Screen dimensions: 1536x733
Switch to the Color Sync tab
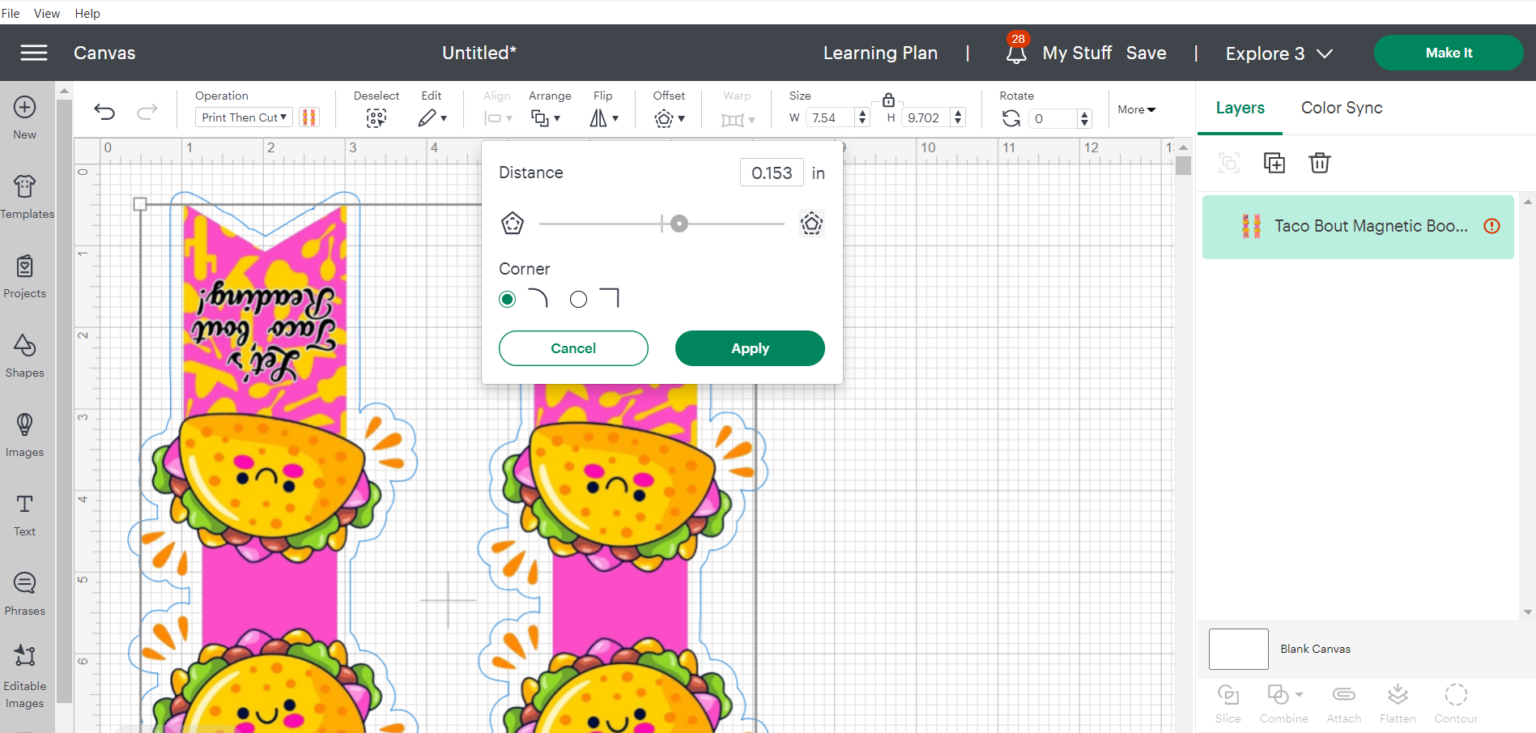[1341, 108]
